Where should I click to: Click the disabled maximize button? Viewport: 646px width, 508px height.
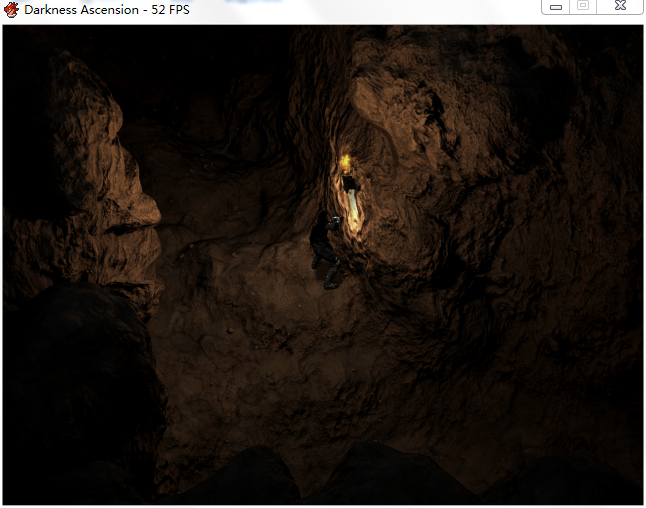[583, 6]
